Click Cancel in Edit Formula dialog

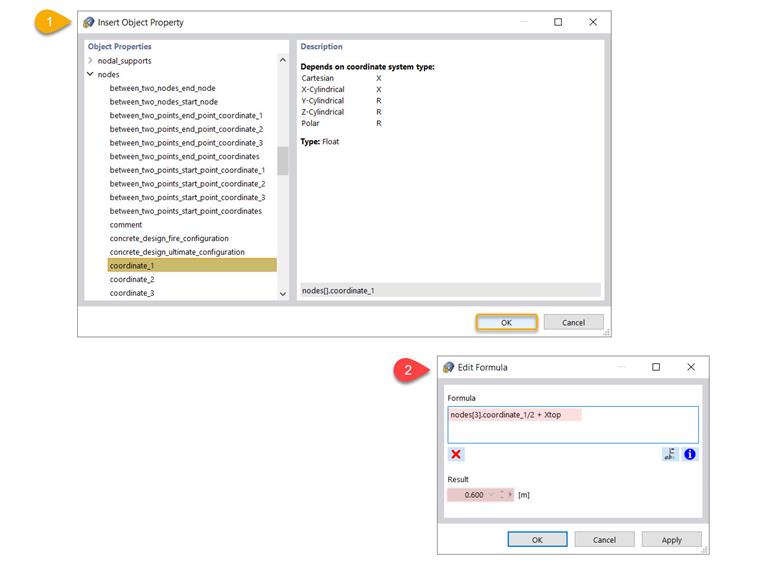(x=604, y=539)
